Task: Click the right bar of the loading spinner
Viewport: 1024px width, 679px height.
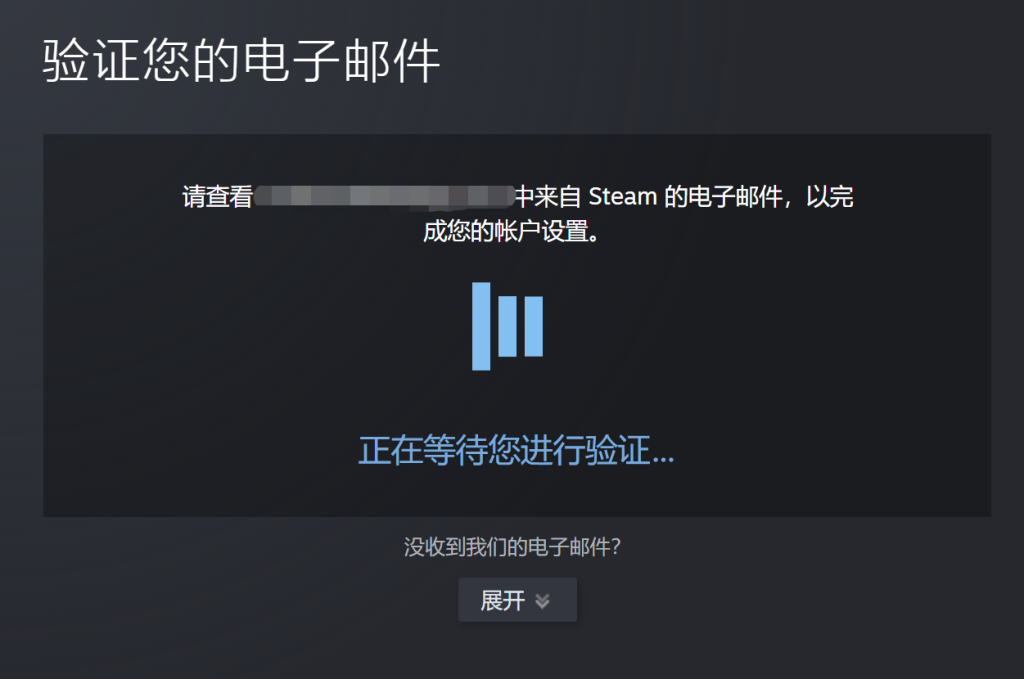Action: tap(534, 326)
